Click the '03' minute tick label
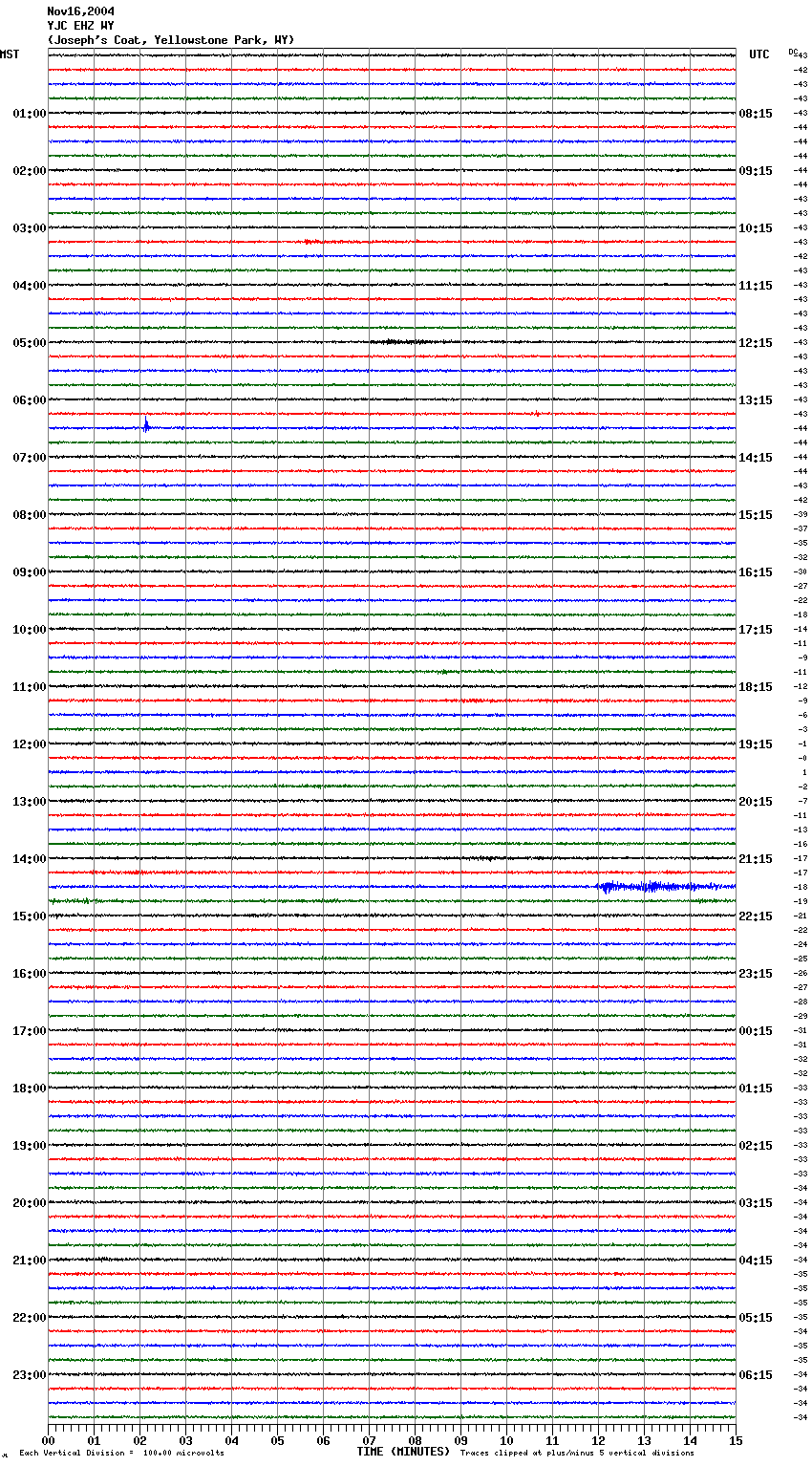The image size is (812, 1466). pos(185,1440)
